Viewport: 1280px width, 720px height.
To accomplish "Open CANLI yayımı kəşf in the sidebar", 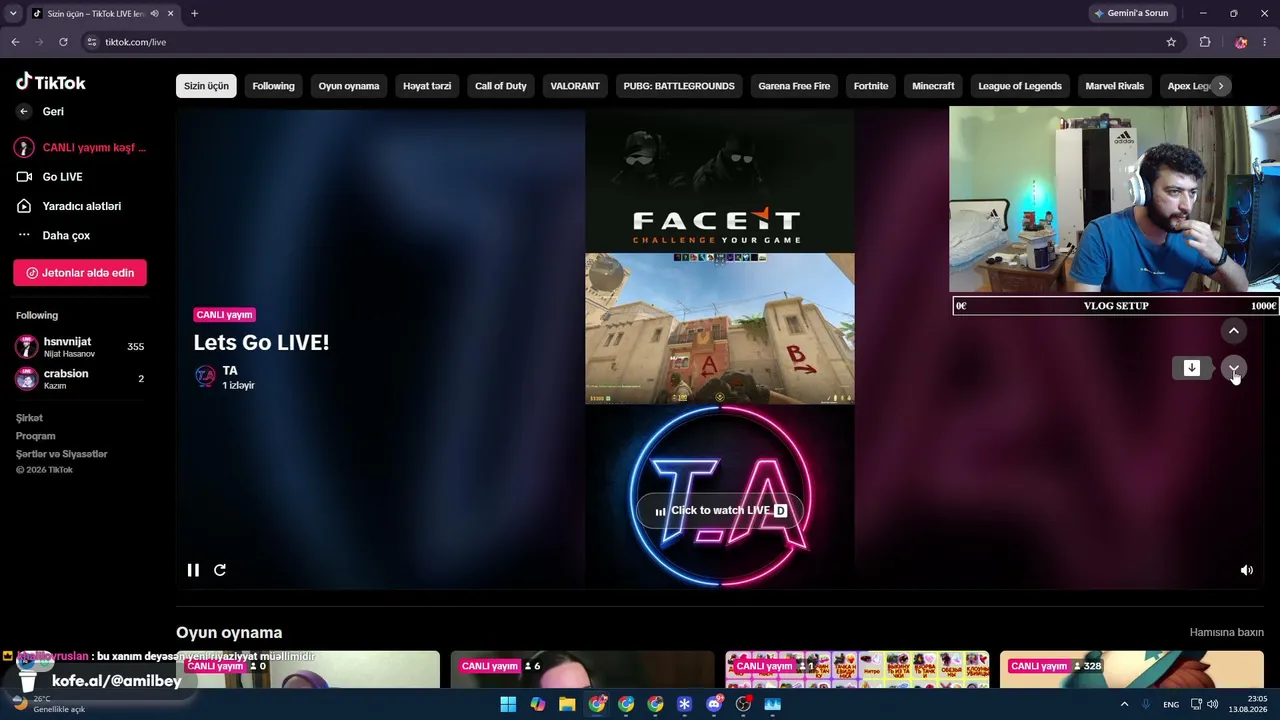I will [x=80, y=148].
